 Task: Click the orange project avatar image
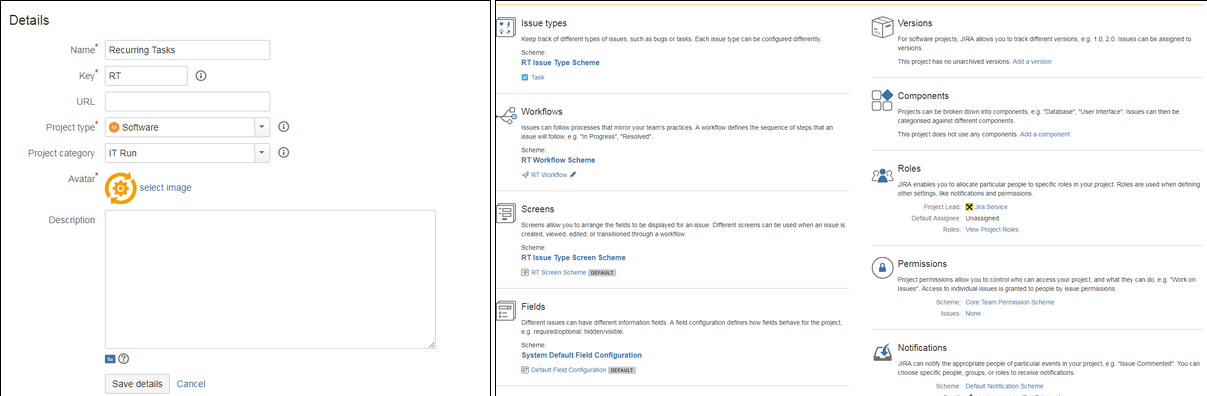tap(120, 187)
